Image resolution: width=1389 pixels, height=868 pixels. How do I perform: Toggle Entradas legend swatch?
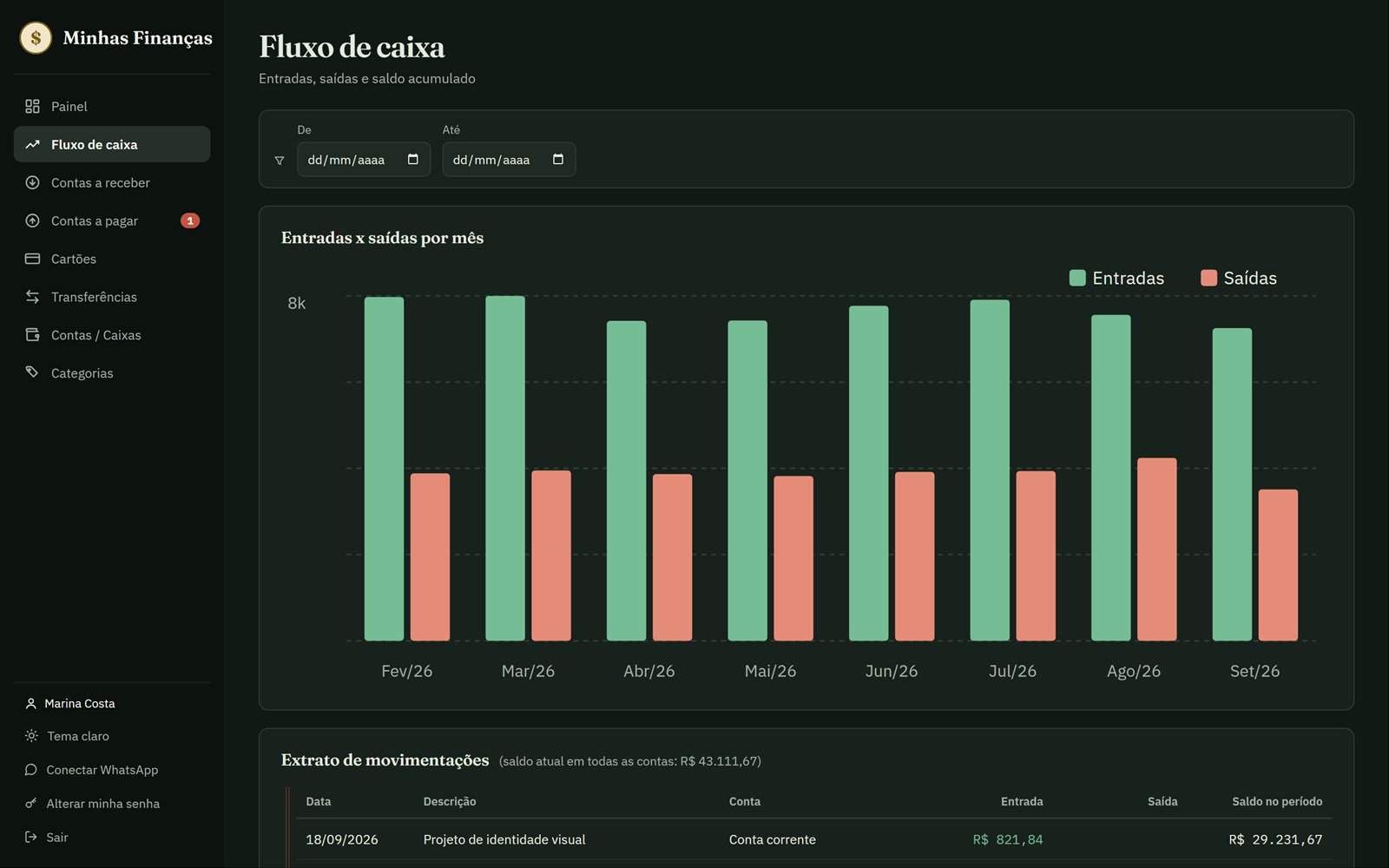[1077, 278]
